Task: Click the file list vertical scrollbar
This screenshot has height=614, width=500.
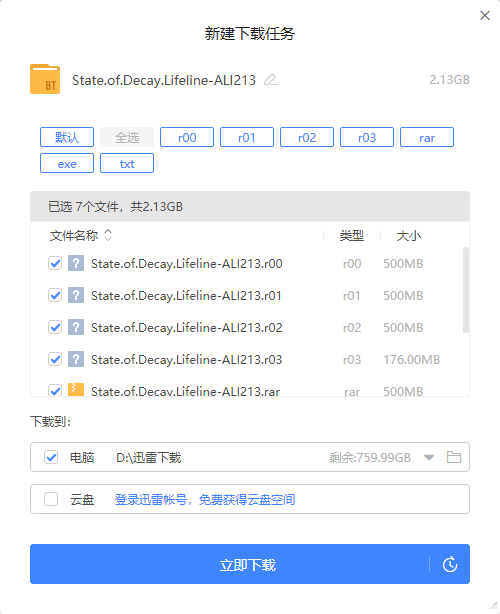Action: (x=466, y=290)
